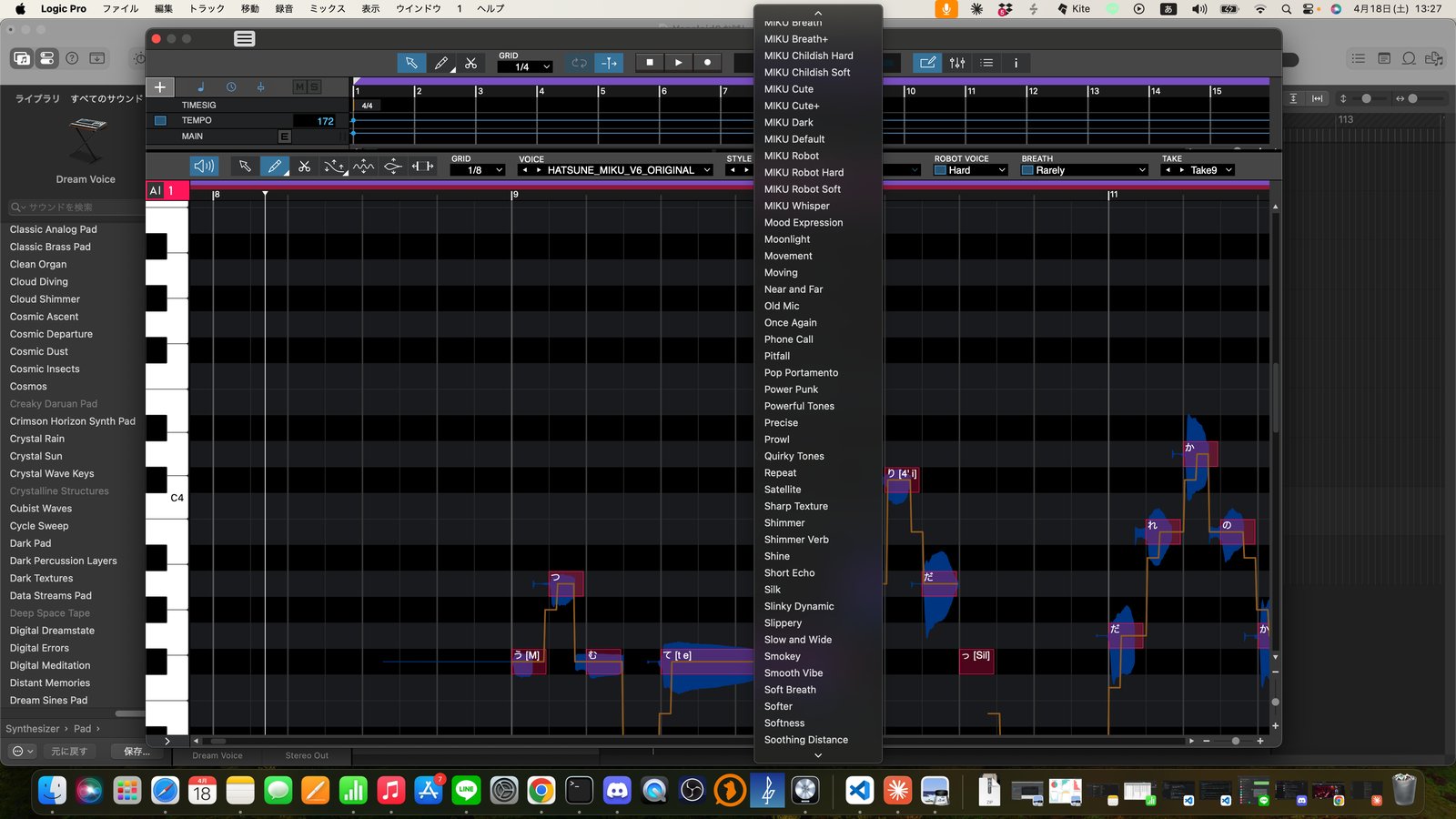Screen dimensions: 1456x819
Task: Select Crystal Rain in the sound library
Action: pyautogui.click(x=37, y=439)
